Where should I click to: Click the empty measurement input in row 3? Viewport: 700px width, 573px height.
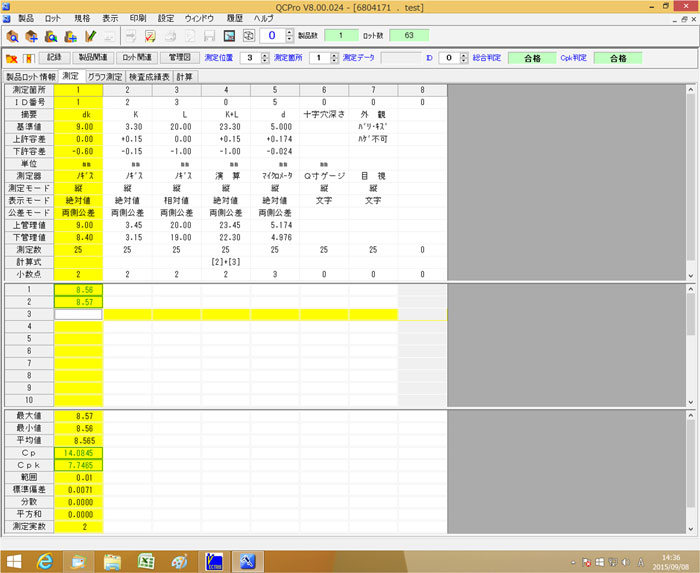[78, 314]
